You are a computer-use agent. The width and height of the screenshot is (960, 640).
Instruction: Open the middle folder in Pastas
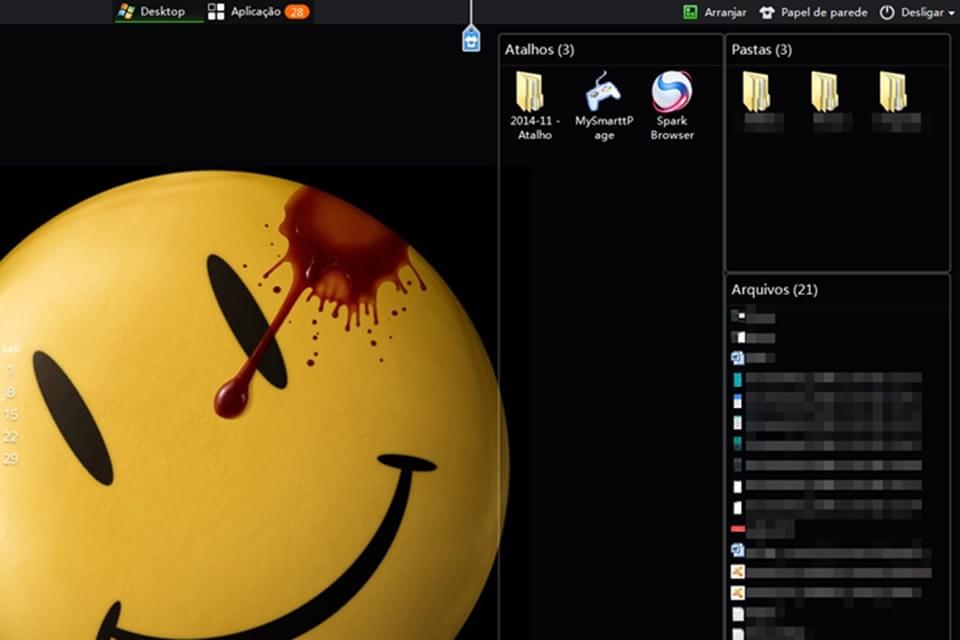(825, 93)
